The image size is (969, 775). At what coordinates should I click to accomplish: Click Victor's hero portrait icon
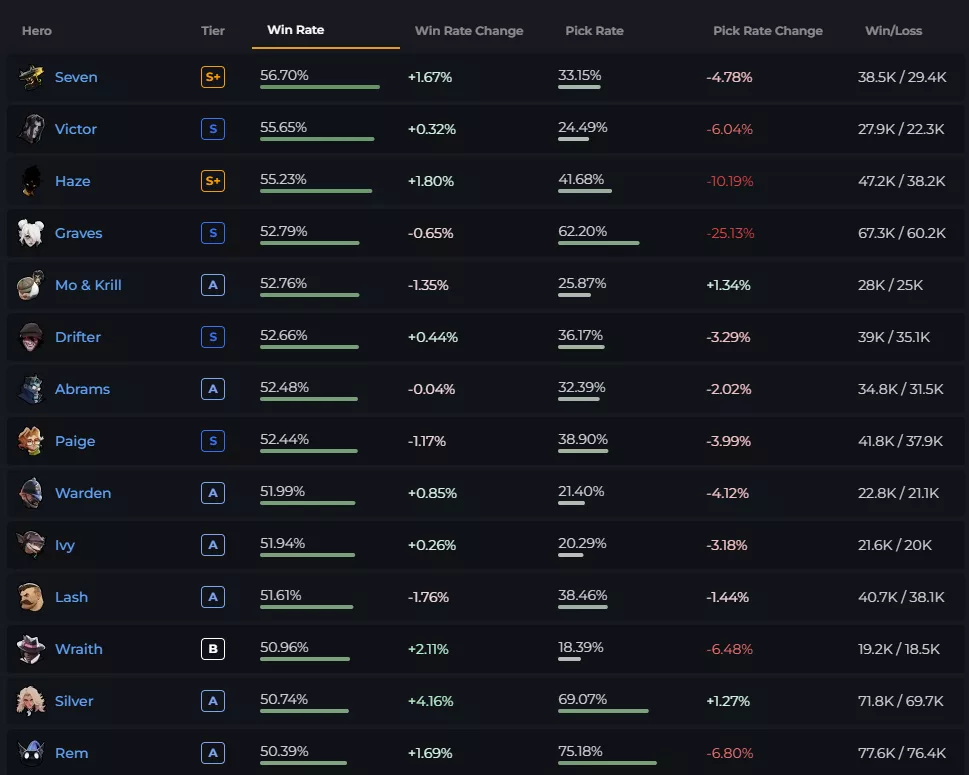[31, 129]
